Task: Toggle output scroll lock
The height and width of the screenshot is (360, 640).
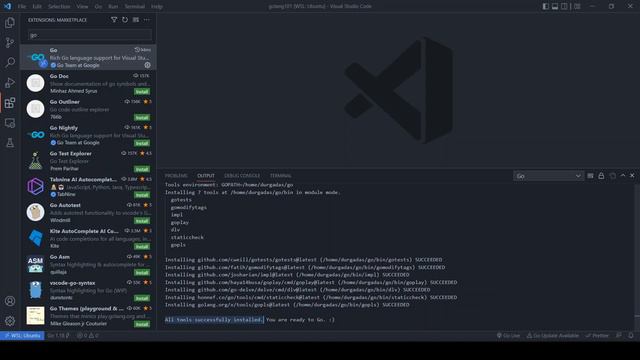Action: [x=601, y=176]
